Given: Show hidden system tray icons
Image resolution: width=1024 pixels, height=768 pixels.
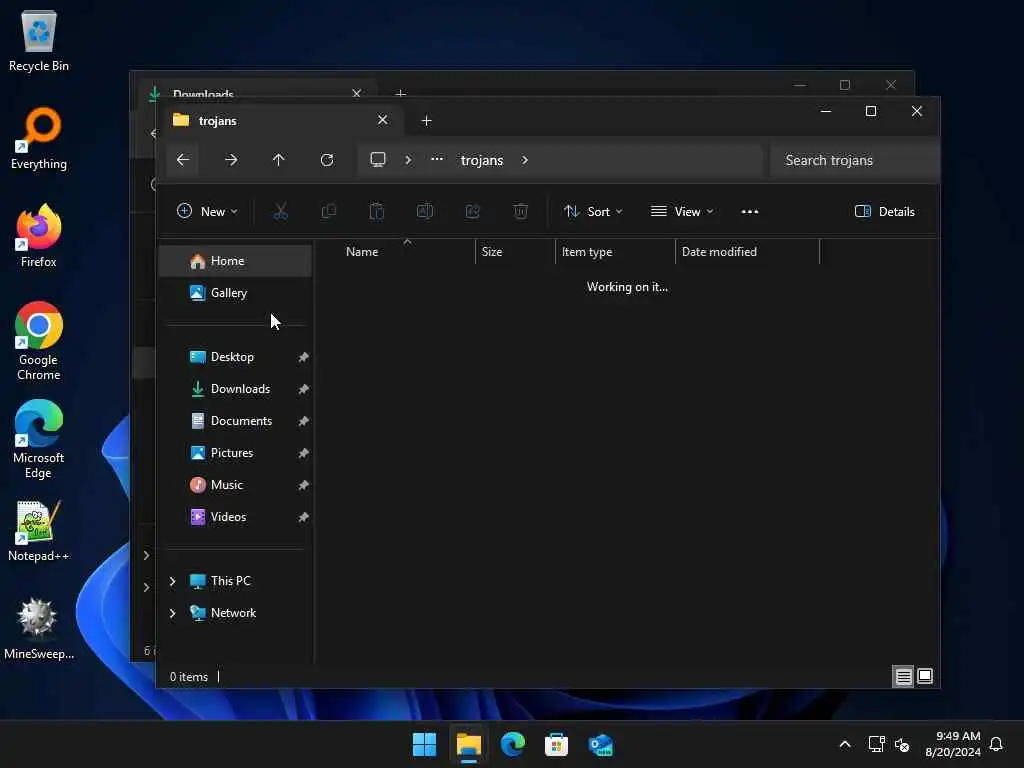Looking at the screenshot, I should coord(844,744).
